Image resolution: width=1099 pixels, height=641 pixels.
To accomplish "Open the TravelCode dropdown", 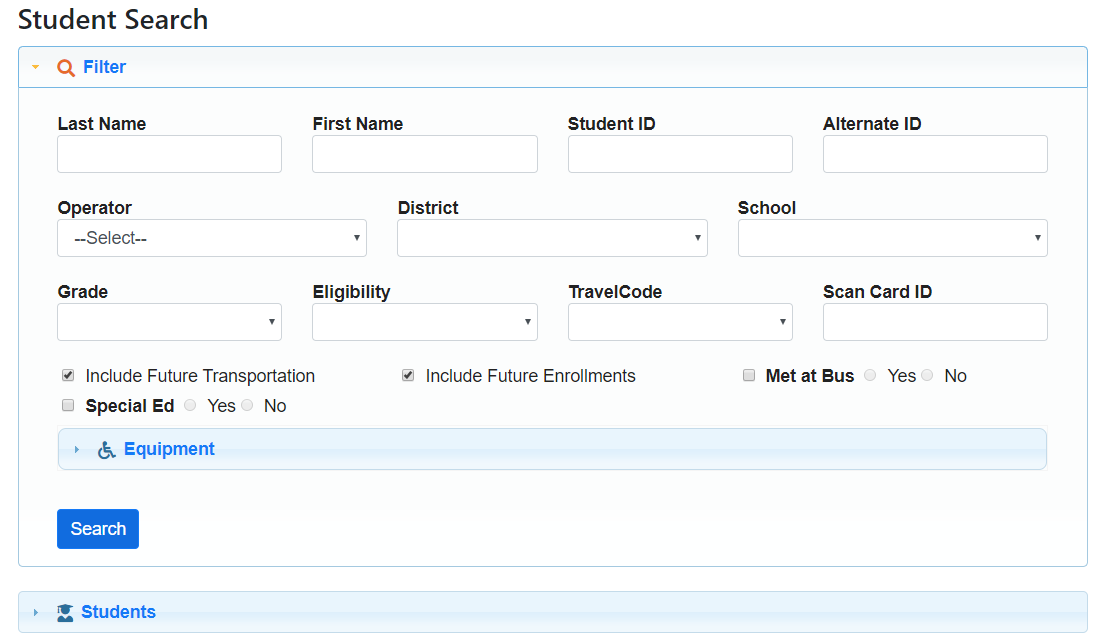I will pos(680,322).
